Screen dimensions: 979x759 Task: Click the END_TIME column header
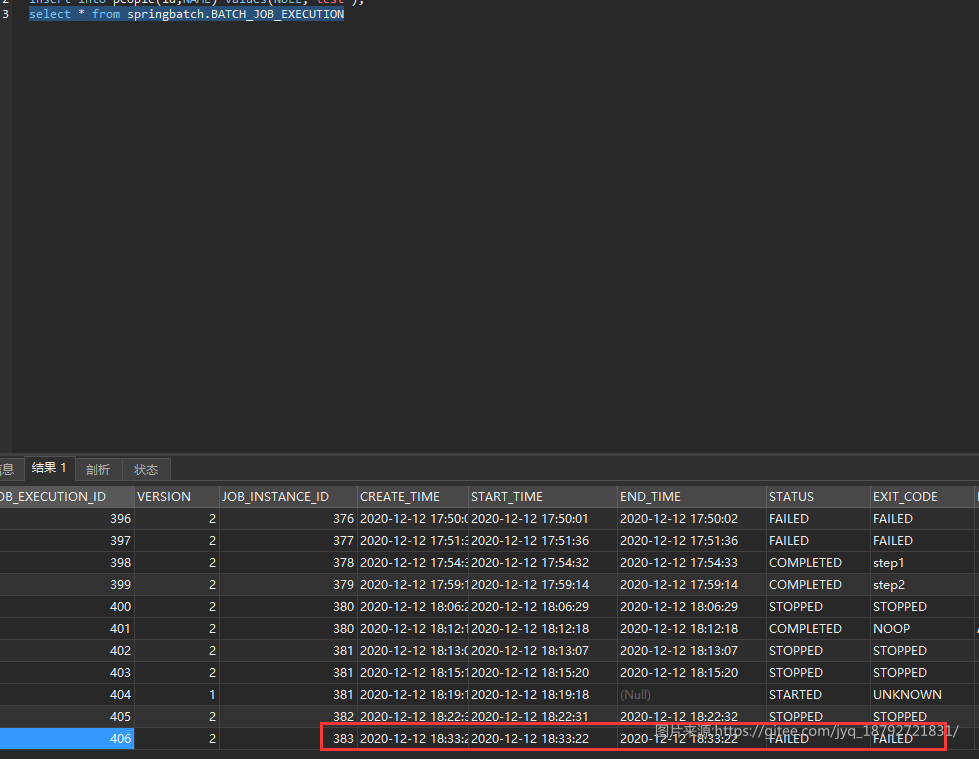click(x=692, y=497)
